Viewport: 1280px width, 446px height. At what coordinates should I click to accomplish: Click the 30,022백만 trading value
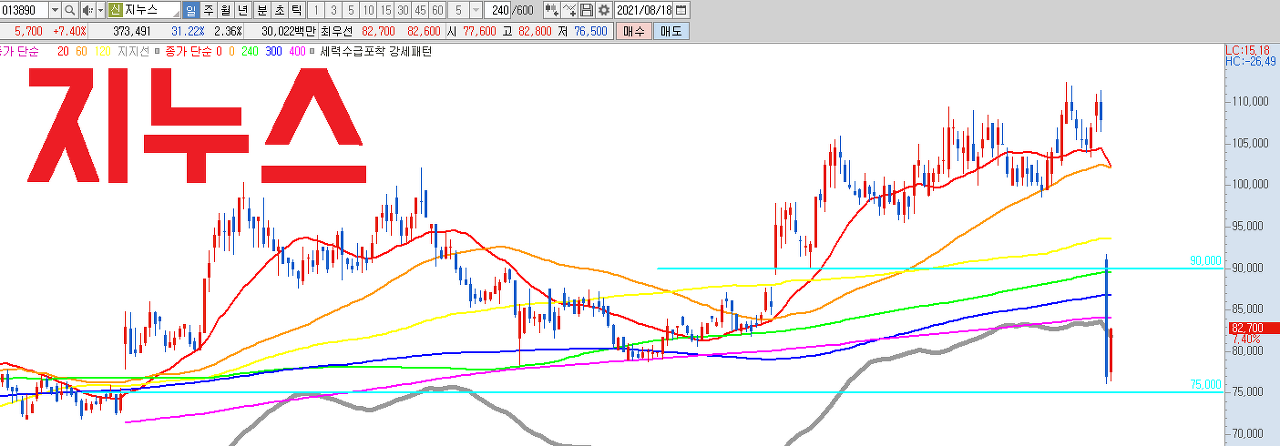(x=288, y=31)
